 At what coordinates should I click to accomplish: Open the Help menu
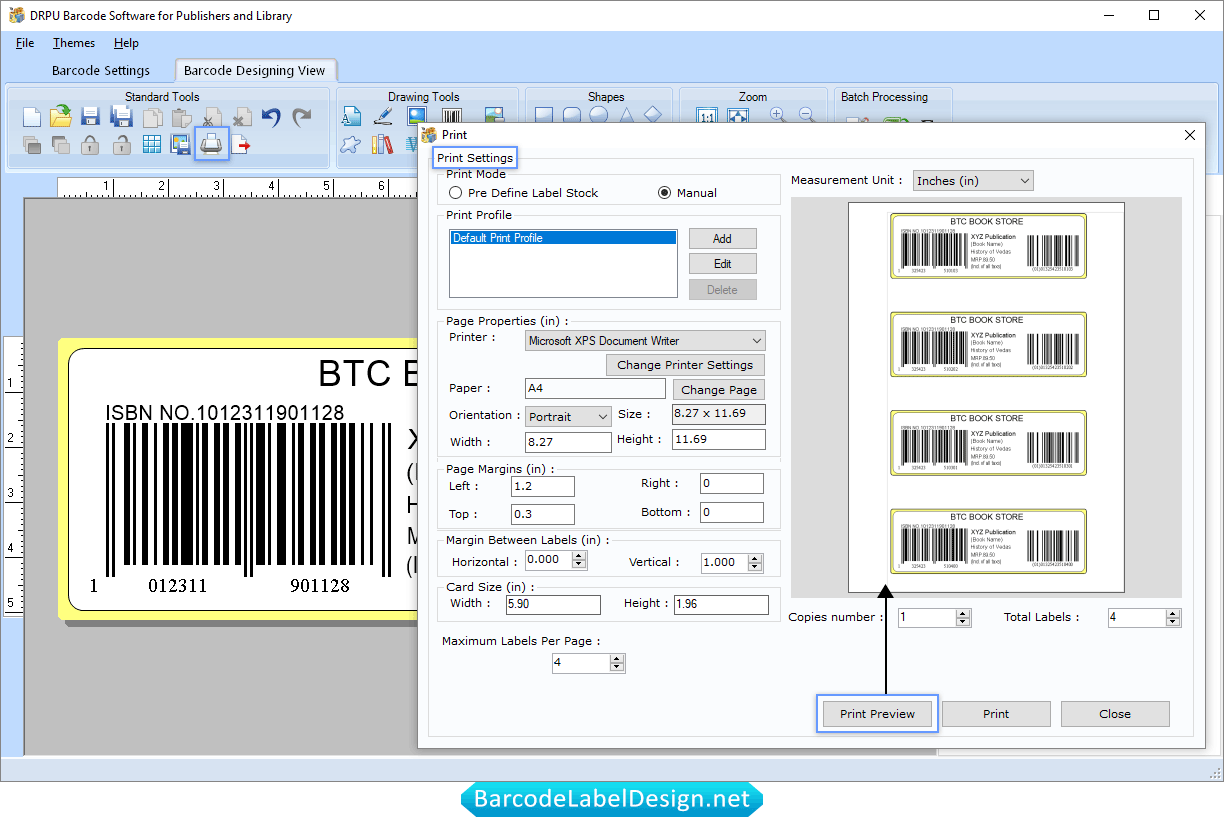pyautogui.click(x=126, y=43)
